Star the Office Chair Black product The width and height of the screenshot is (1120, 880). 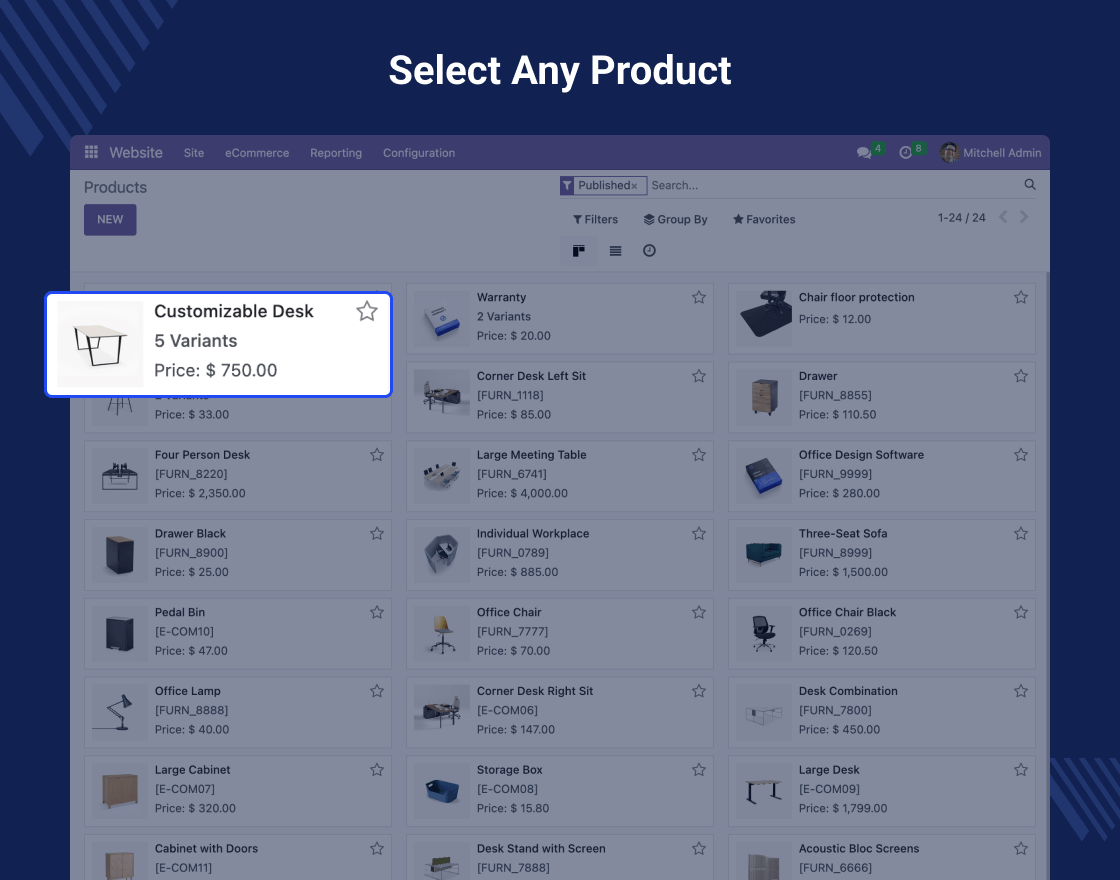tap(1021, 612)
